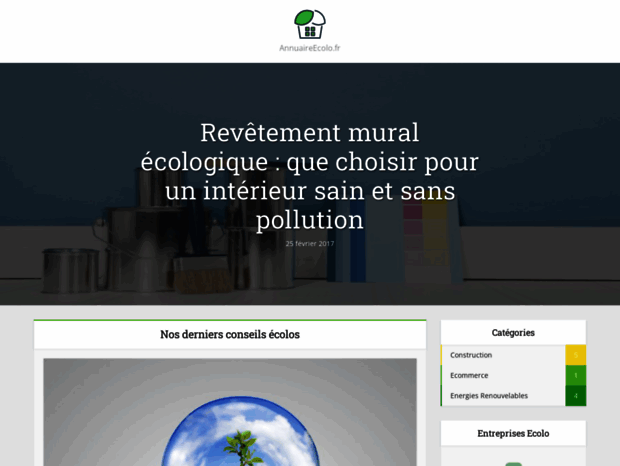Click the green Ecommerce count badge
Viewport: 620px width, 466px height.
[575, 375]
